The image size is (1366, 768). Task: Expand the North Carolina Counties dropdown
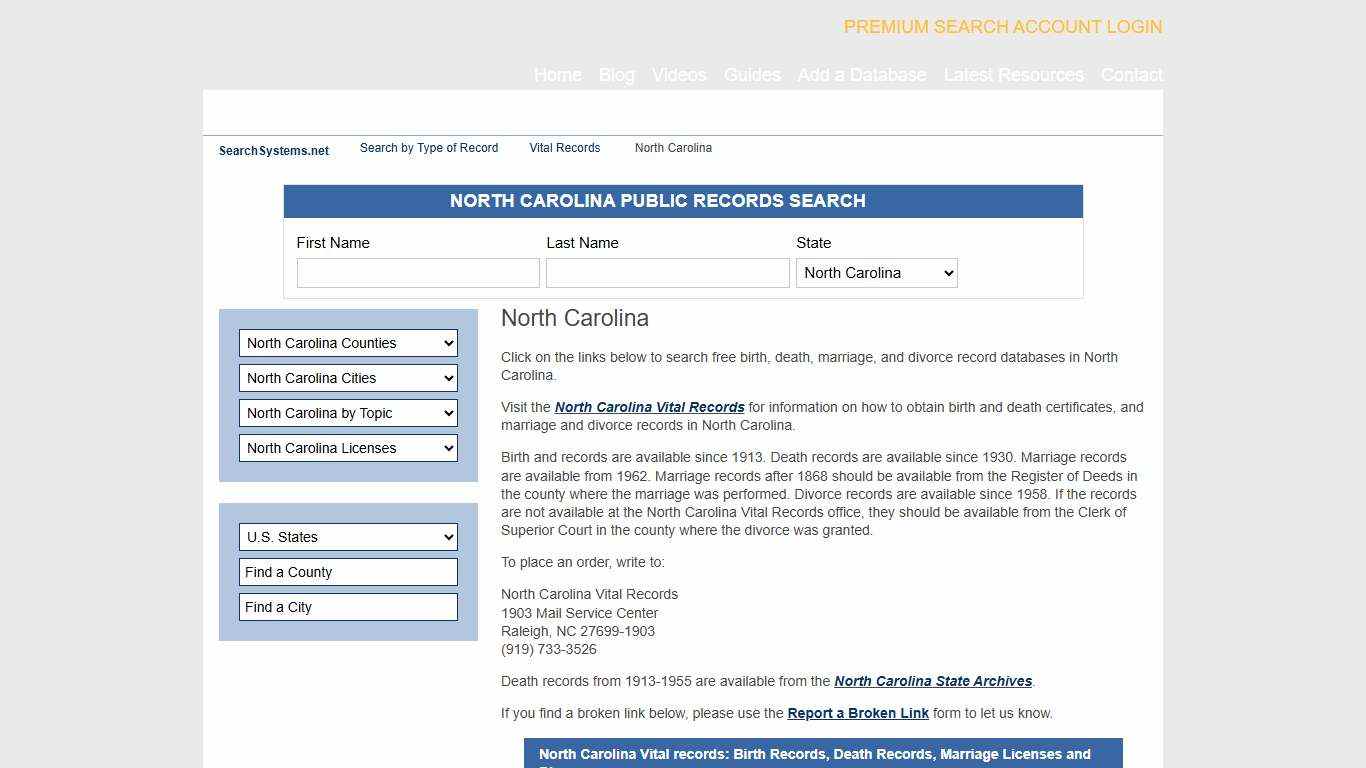tap(348, 343)
